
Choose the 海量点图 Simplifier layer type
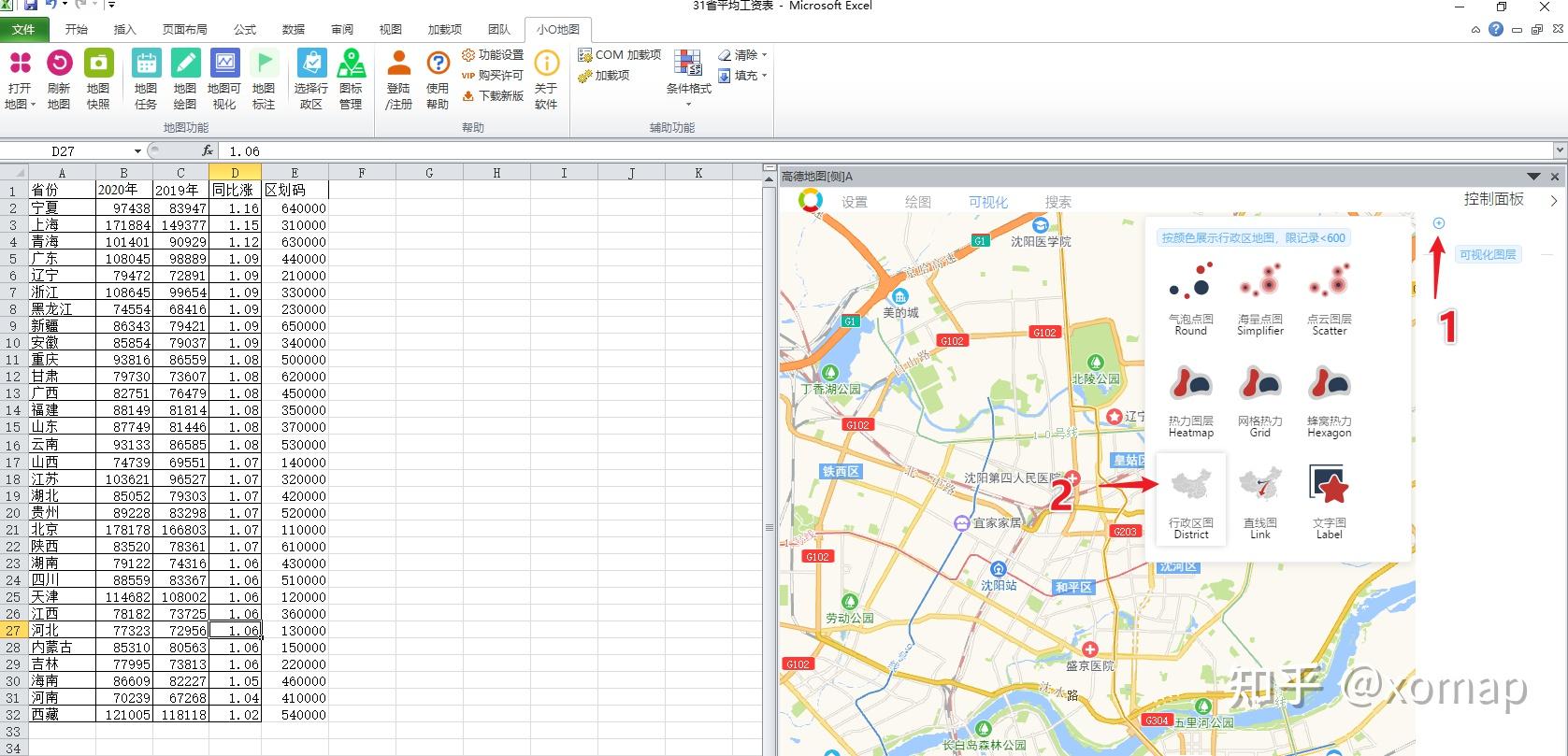coord(1260,298)
